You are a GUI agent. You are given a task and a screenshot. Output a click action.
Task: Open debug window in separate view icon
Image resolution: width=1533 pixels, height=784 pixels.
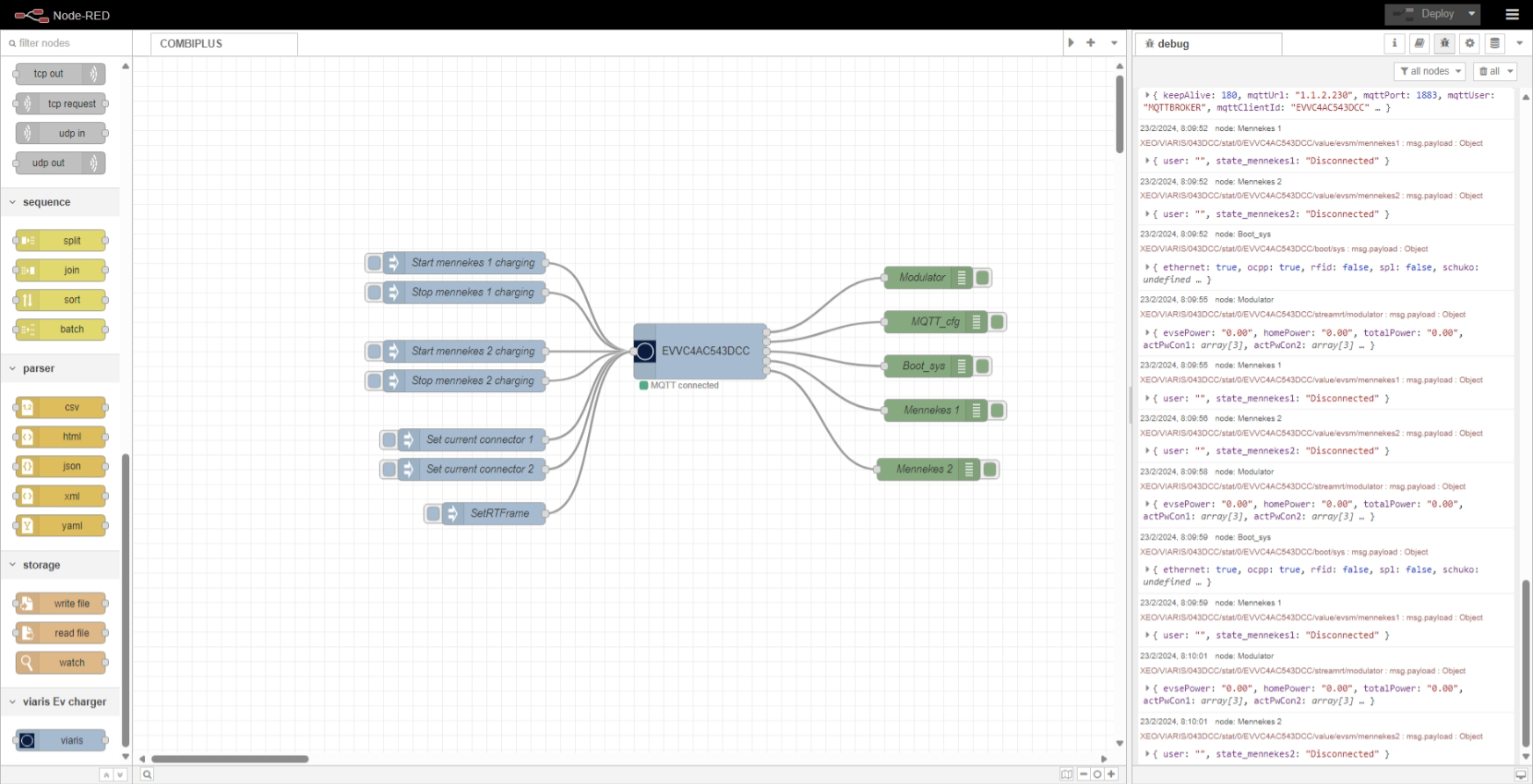pos(1521,774)
